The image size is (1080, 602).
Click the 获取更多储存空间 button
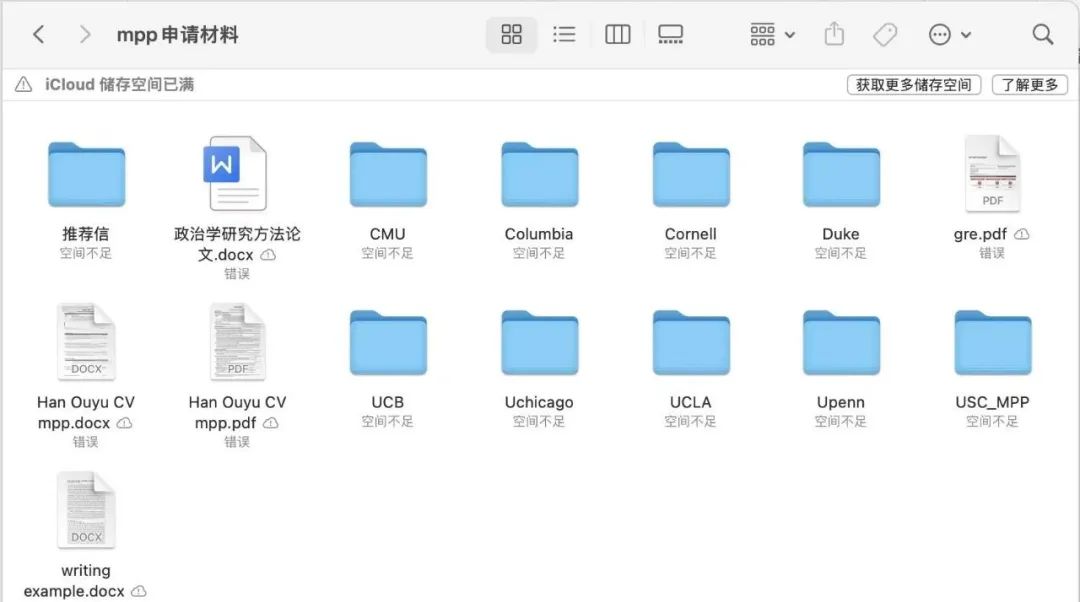click(x=914, y=85)
